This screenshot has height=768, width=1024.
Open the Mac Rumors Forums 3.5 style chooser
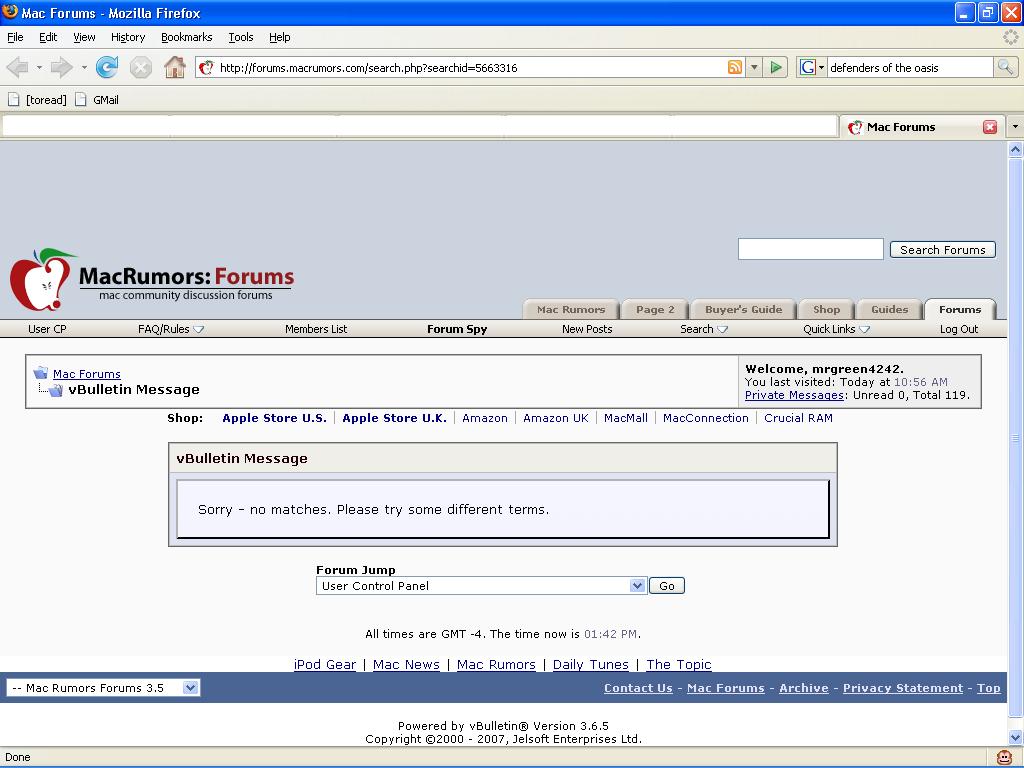(103, 688)
